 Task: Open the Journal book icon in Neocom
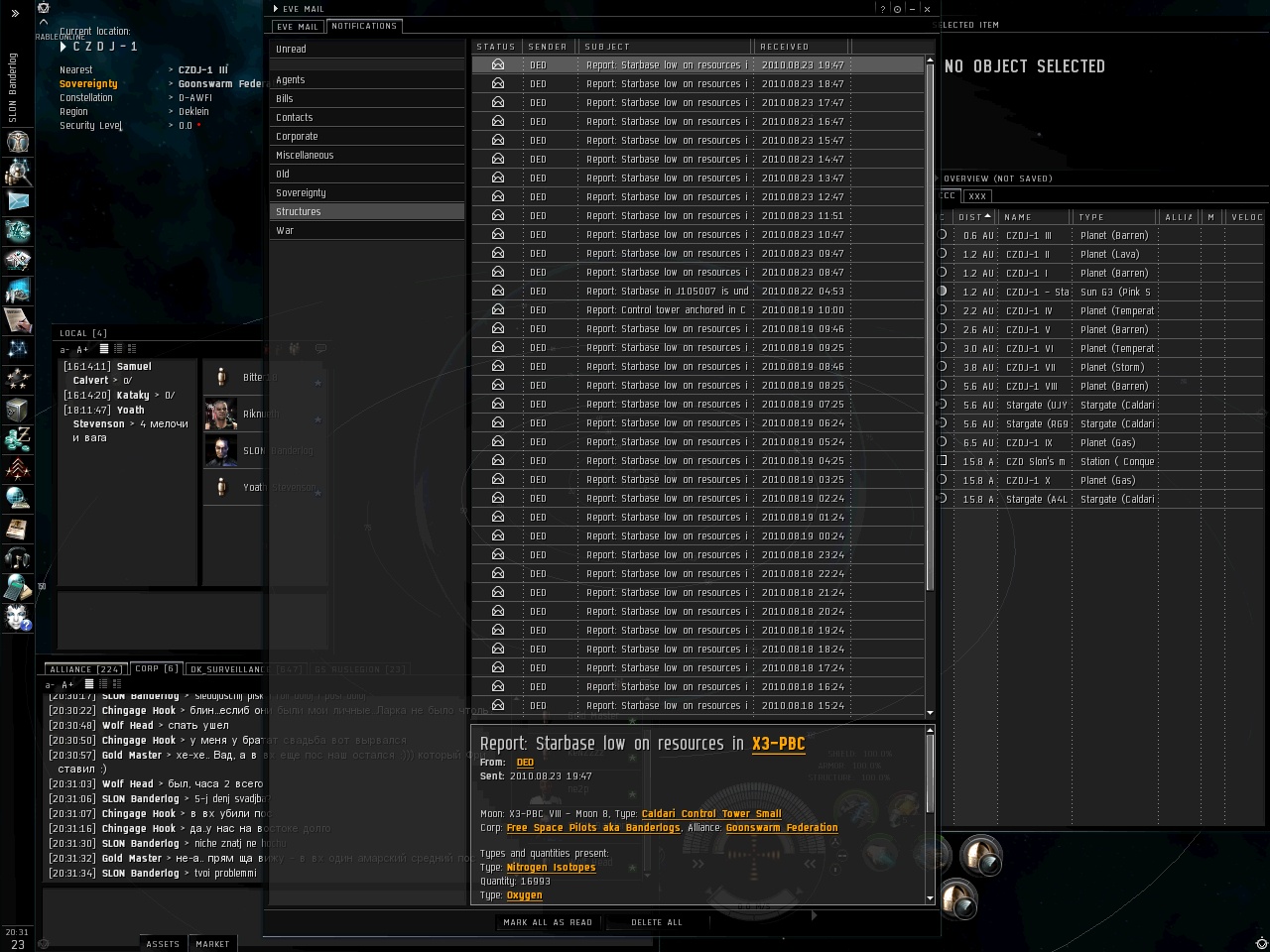pos(17,528)
